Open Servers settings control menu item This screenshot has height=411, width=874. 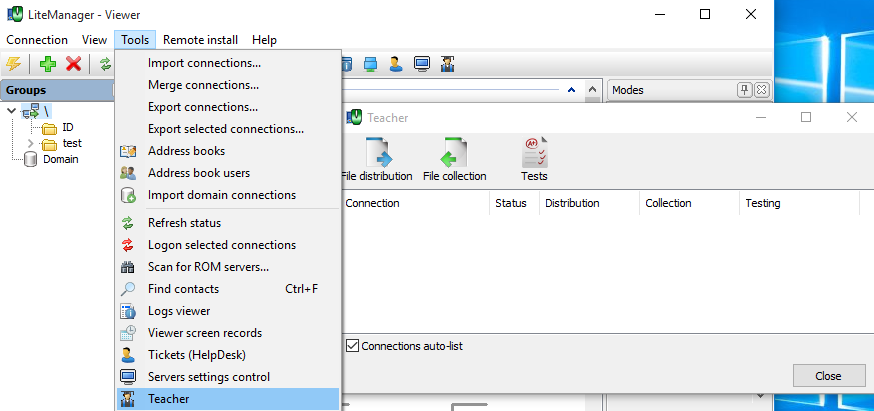click(228, 377)
